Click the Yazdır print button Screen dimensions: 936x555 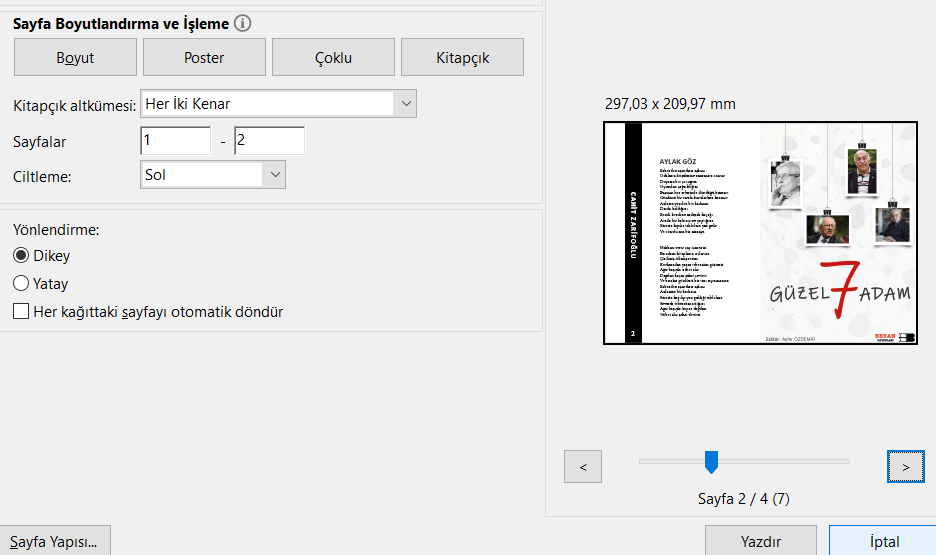(760, 541)
